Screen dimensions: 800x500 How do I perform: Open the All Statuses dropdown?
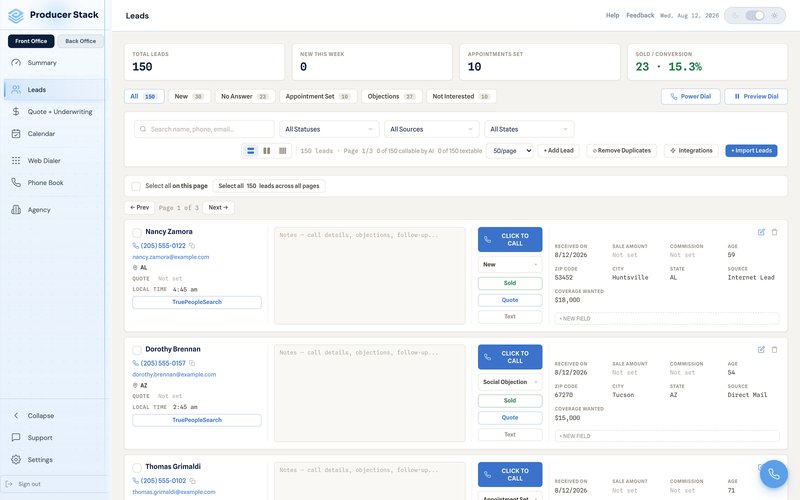tap(329, 130)
